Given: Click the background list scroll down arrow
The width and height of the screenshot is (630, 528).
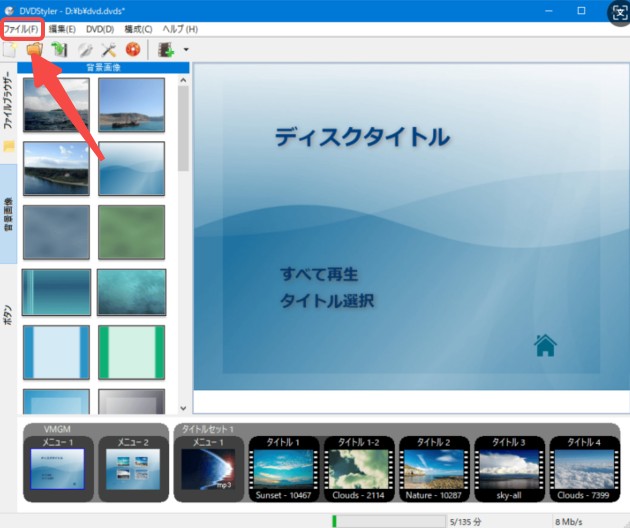Looking at the screenshot, I should (x=183, y=408).
